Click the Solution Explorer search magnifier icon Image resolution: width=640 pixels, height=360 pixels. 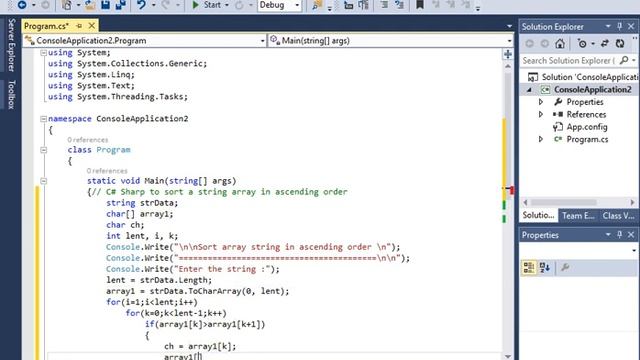pos(624,60)
